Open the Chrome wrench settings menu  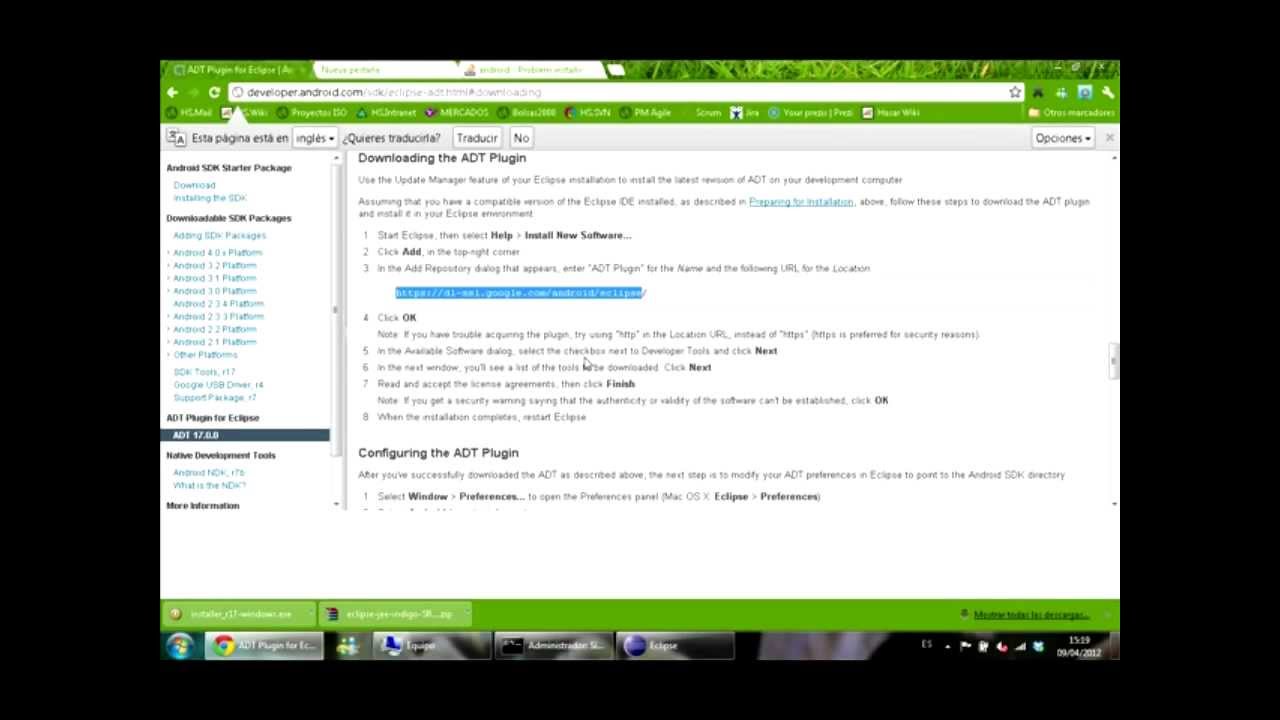1107,92
